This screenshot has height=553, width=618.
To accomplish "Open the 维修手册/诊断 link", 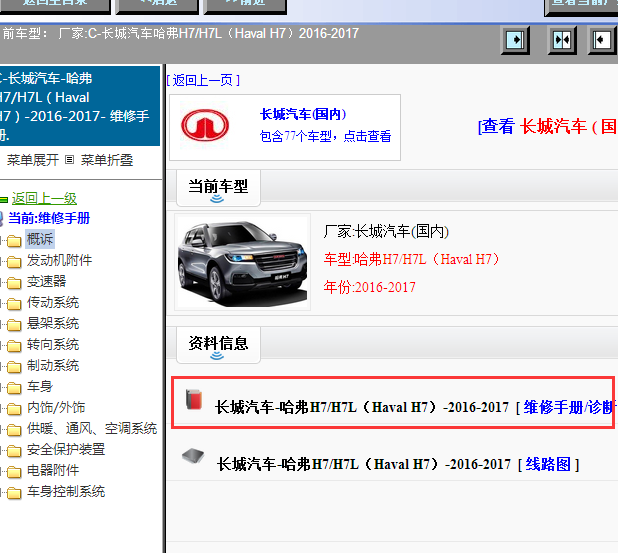I will tap(570, 407).
